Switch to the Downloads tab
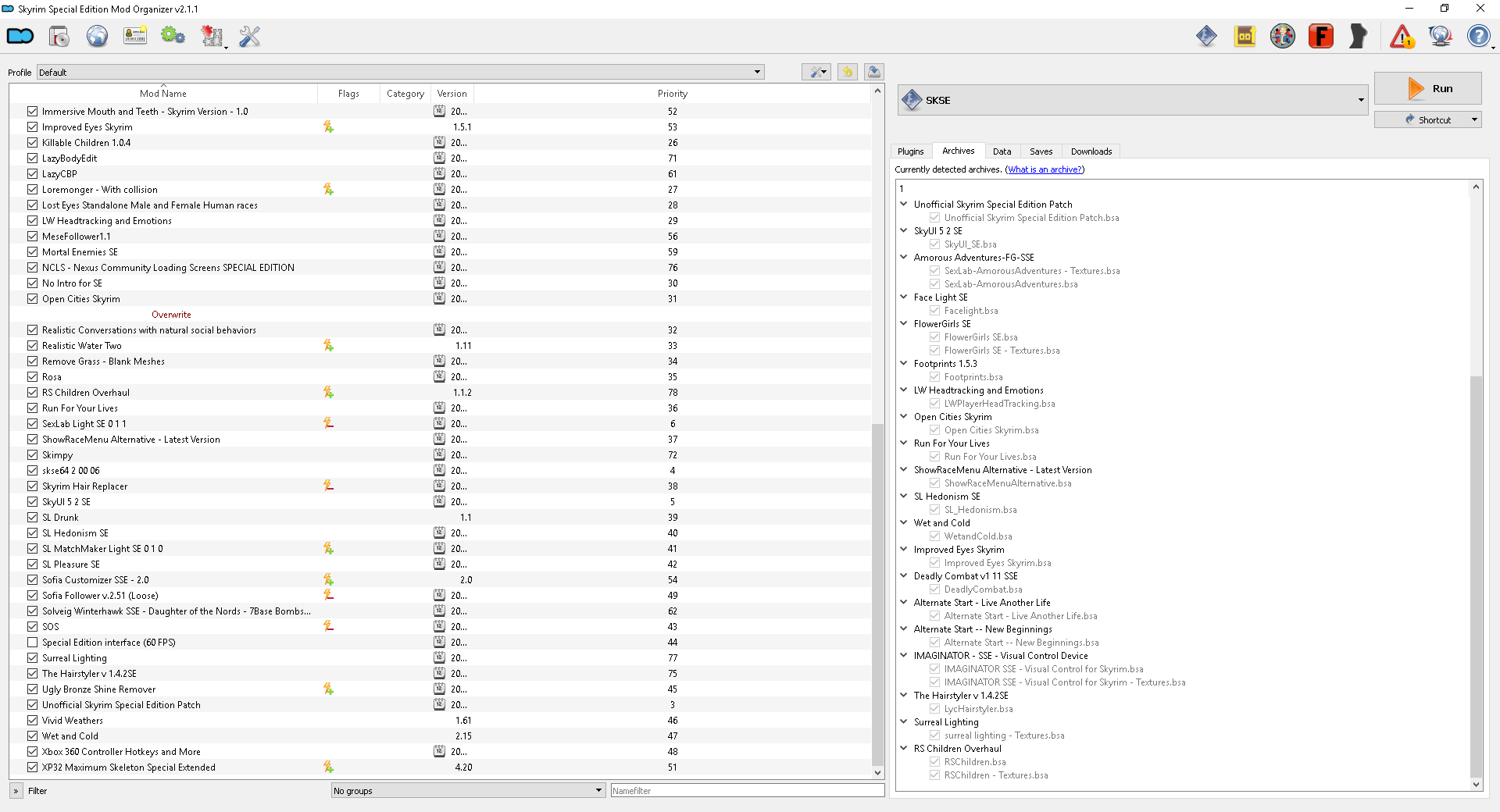 pyautogui.click(x=1091, y=151)
